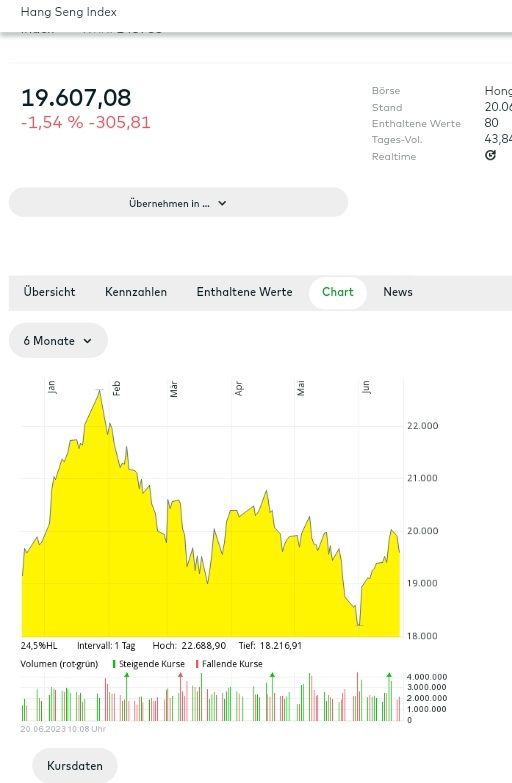Click the 21.000 axis label

click(x=422, y=478)
